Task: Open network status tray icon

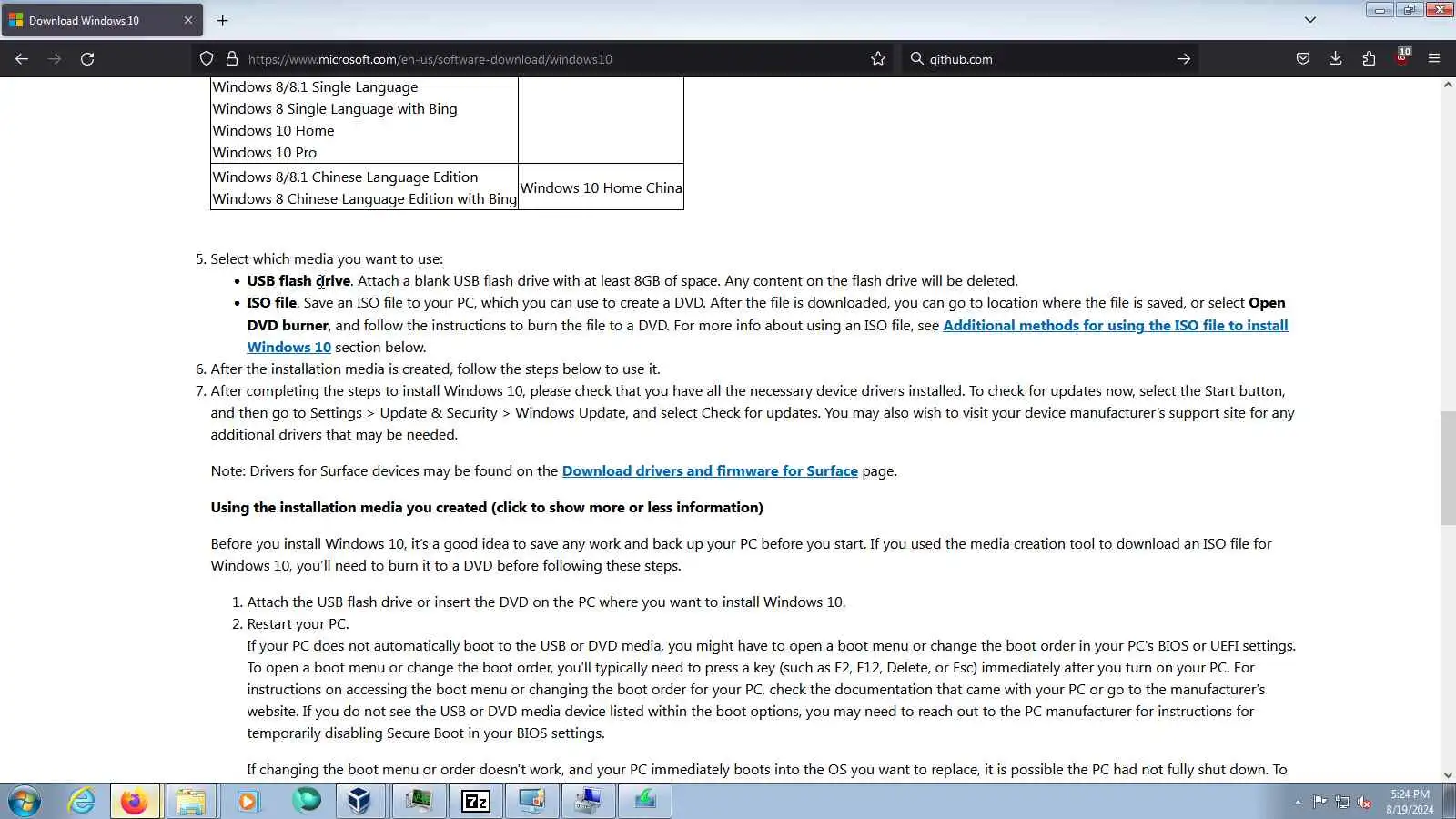Action: (1342, 802)
